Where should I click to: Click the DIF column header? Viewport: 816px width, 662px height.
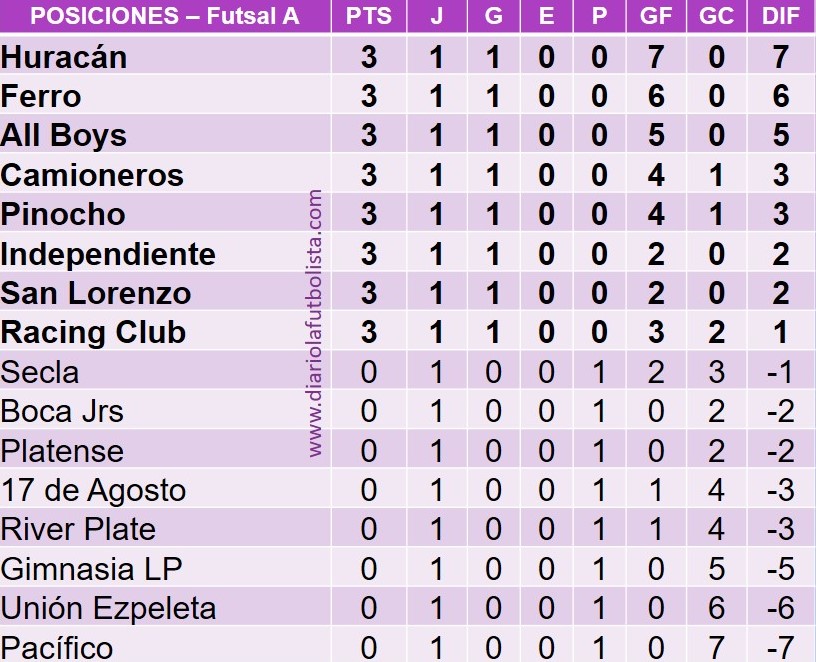(781, 17)
